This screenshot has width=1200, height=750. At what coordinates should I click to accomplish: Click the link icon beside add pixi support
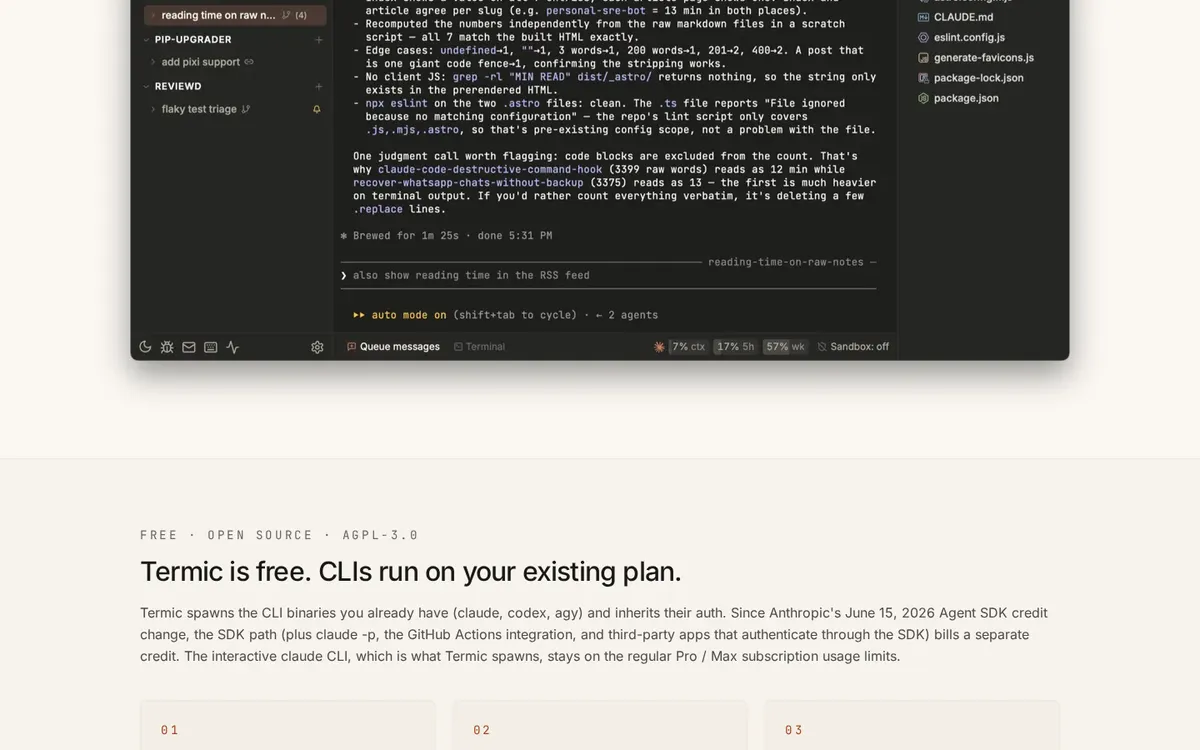249,62
